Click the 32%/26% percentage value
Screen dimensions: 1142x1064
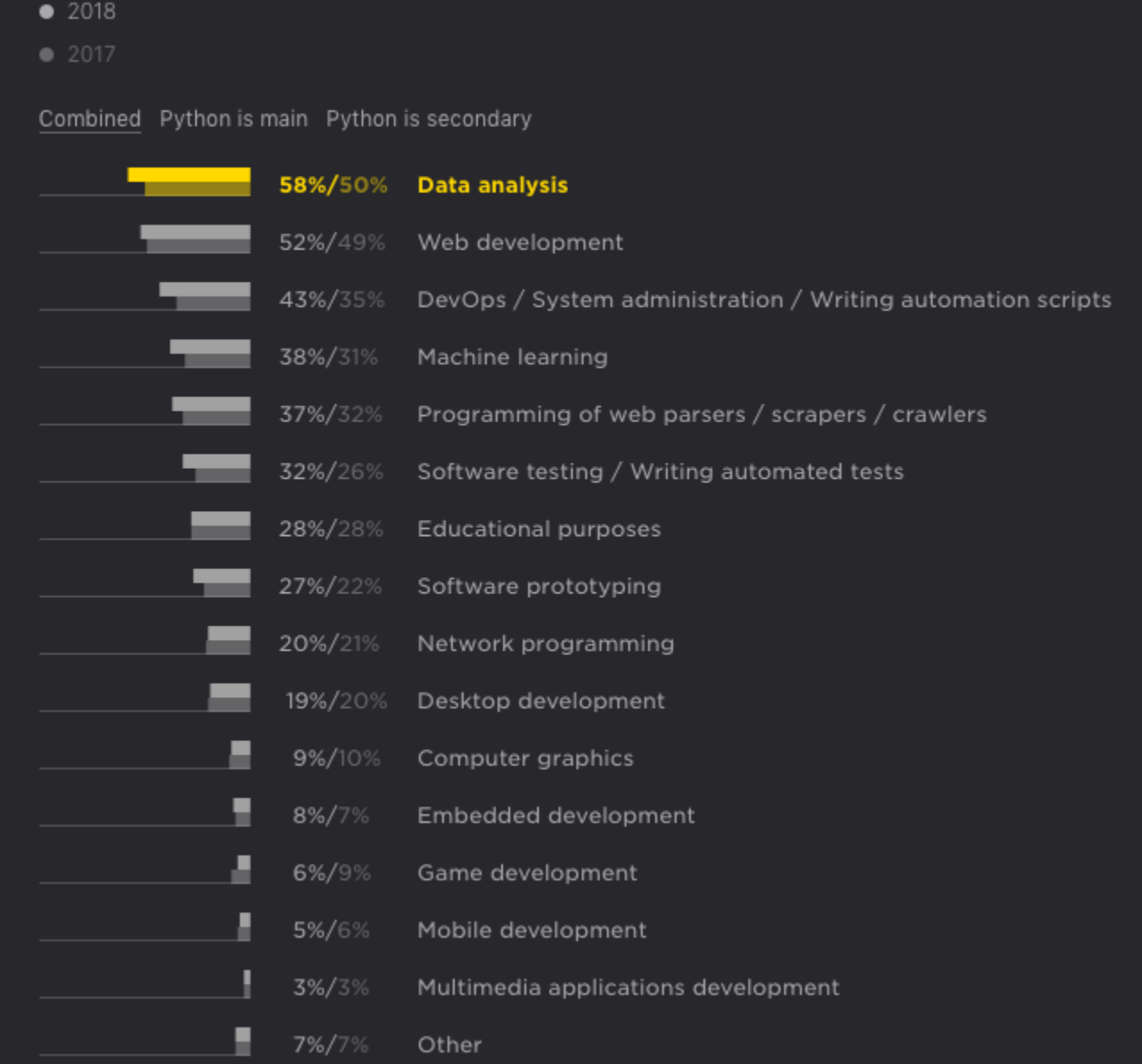click(x=331, y=472)
